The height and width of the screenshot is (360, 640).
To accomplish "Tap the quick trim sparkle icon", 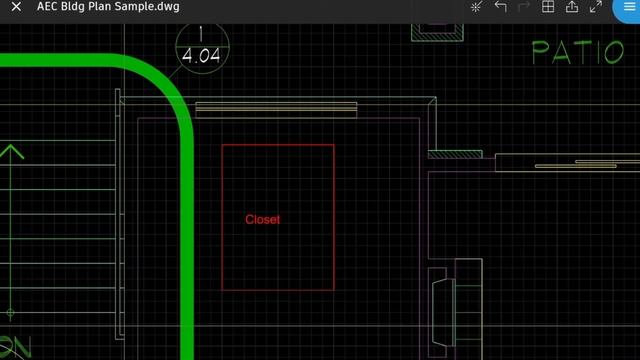I will tap(476, 7).
